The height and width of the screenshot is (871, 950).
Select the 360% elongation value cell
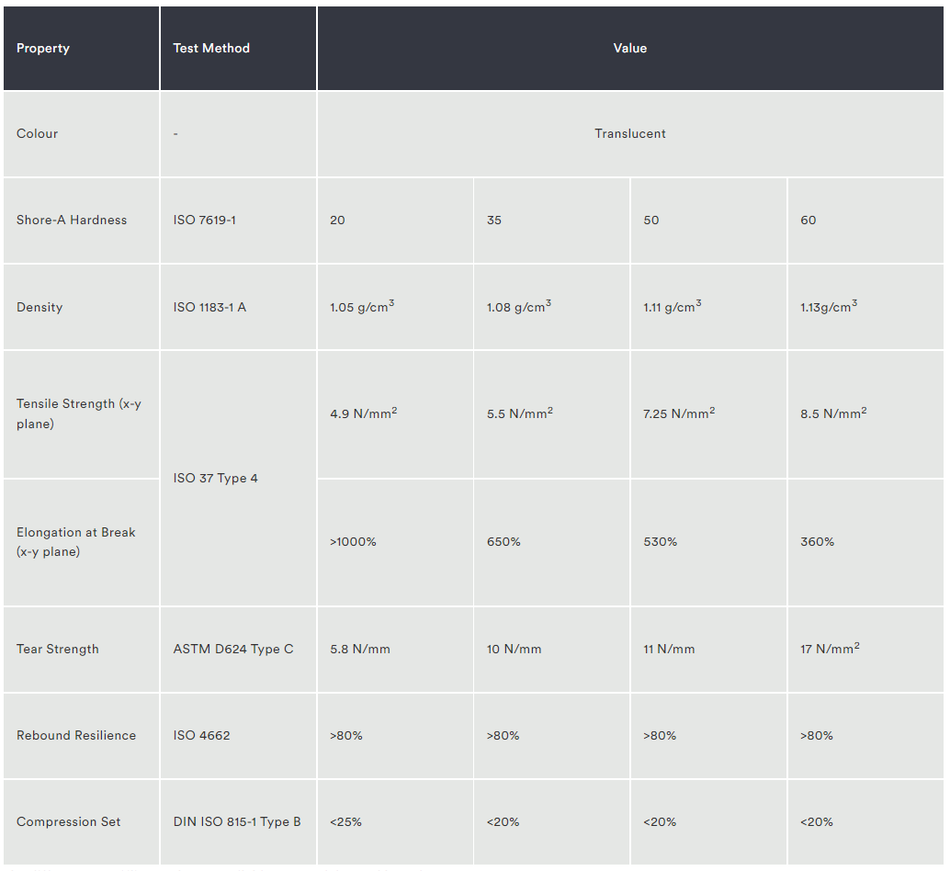[x=866, y=542]
